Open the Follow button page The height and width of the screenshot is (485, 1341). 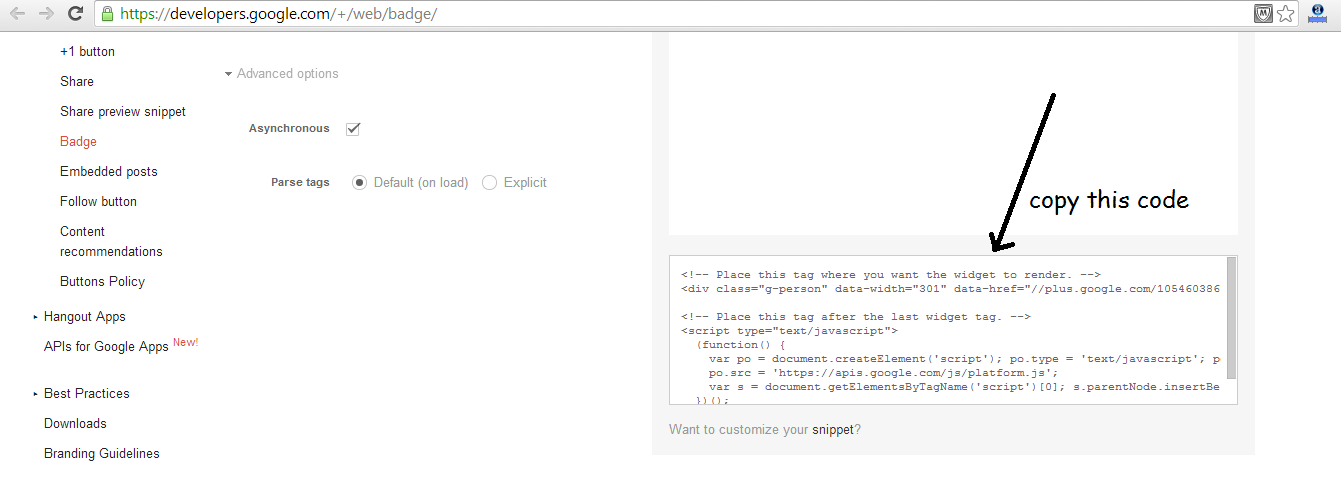(98, 202)
